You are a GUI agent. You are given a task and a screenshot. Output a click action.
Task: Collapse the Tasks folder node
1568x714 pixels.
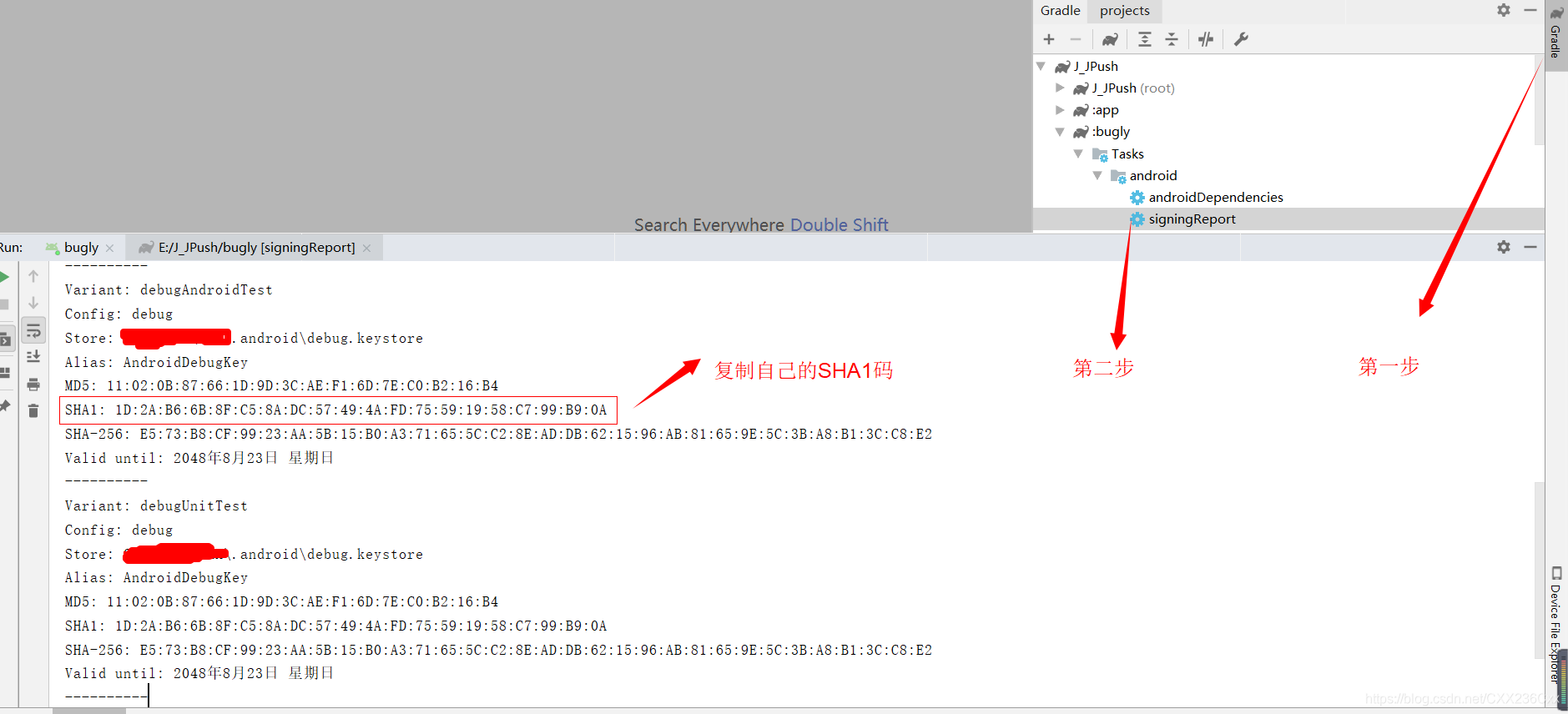tap(1078, 153)
